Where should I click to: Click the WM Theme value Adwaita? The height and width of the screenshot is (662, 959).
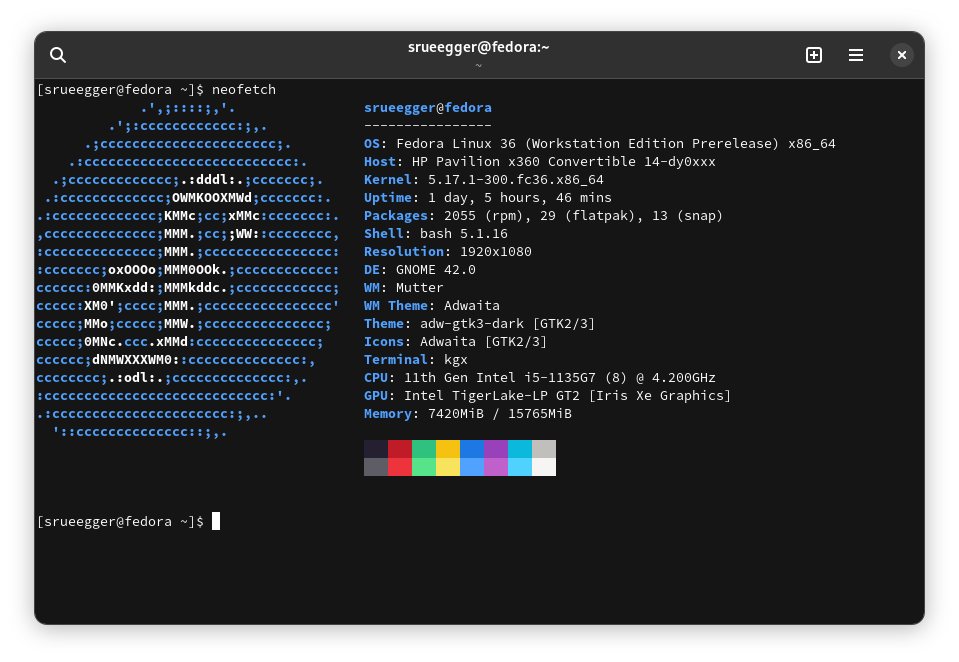click(472, 306)
